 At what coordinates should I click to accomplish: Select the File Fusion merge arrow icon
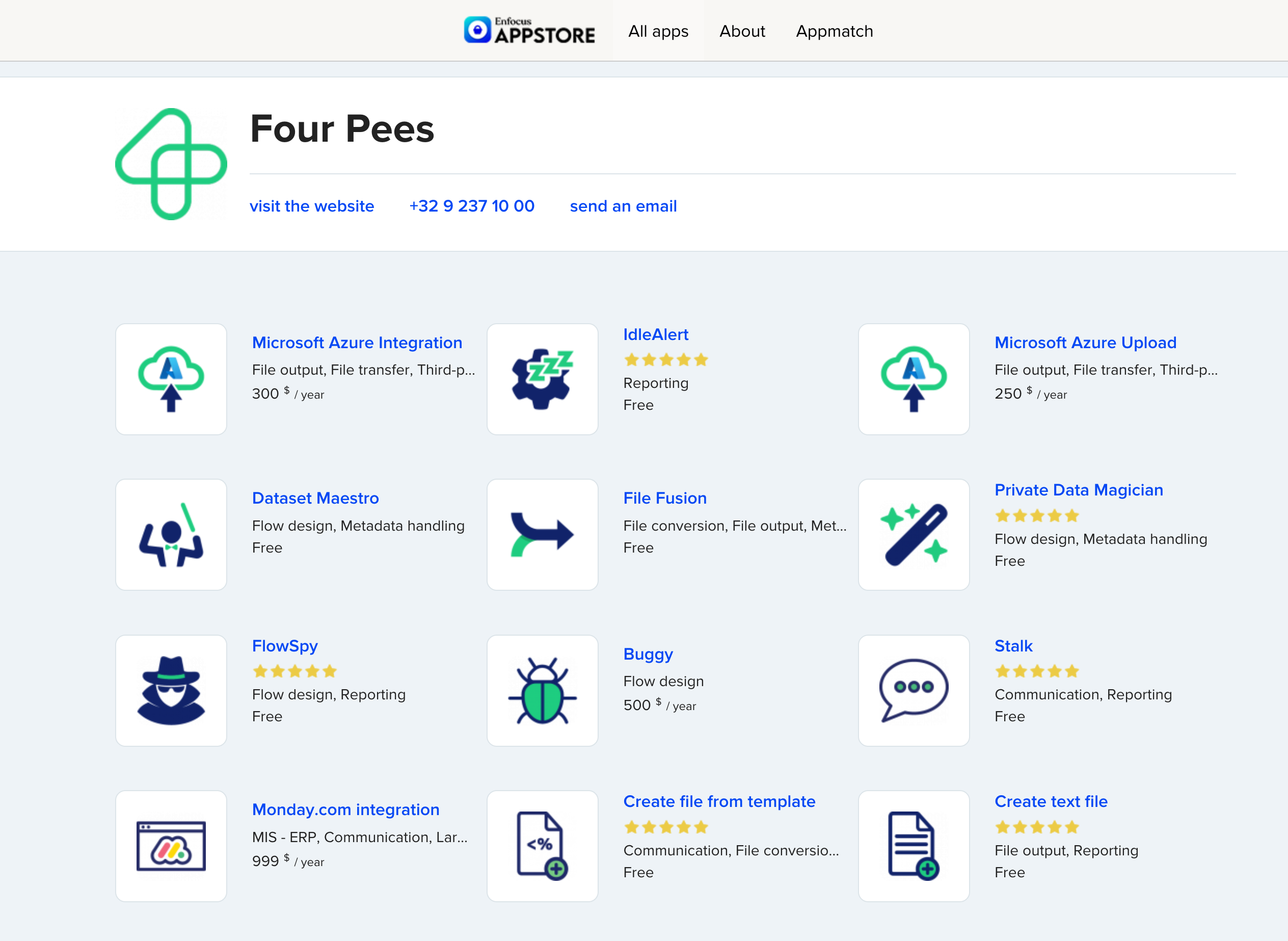(543, 534)
